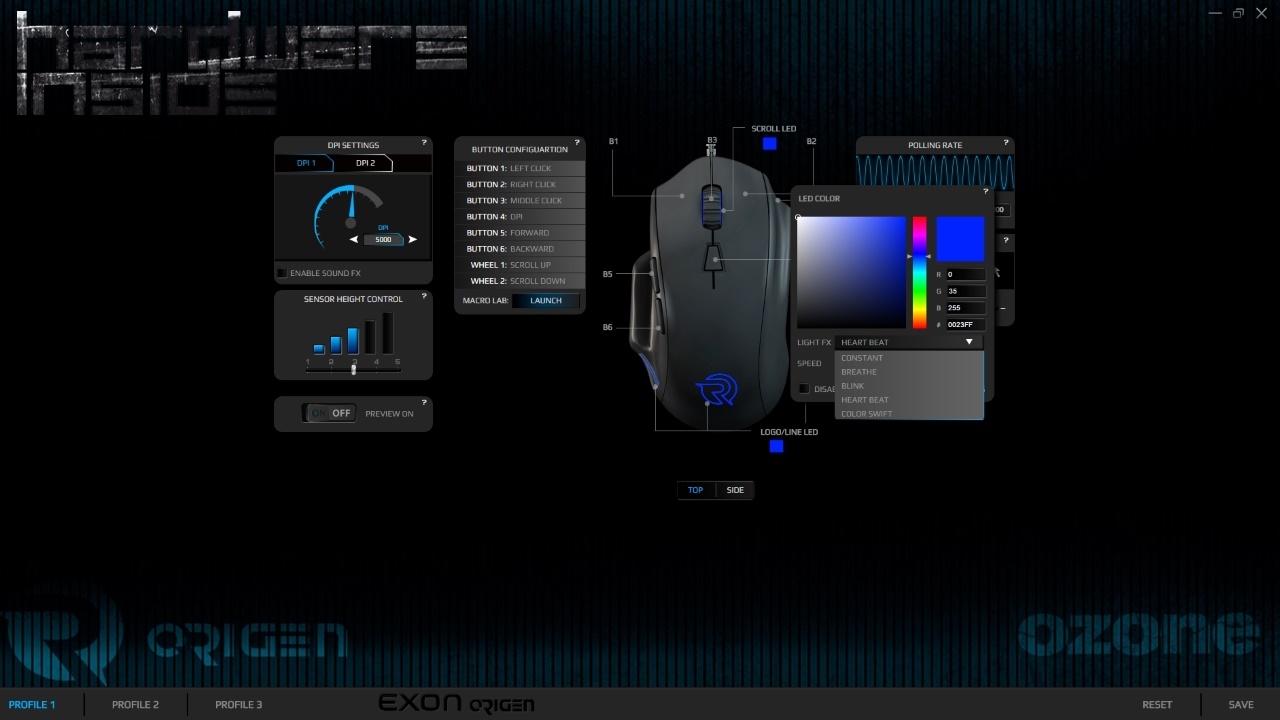
Task: Open Button 5 Forward assignment
Action: [x=520, y=233]
